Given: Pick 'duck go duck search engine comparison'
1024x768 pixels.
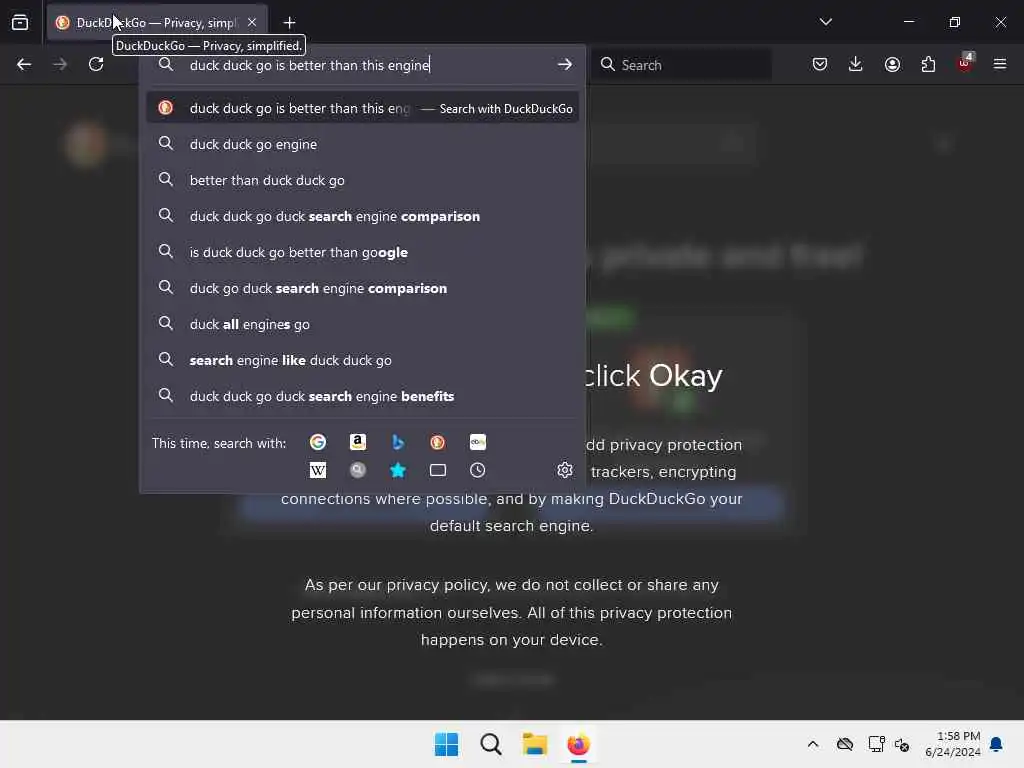Looking at the screenshot, I should click(362, 288).
